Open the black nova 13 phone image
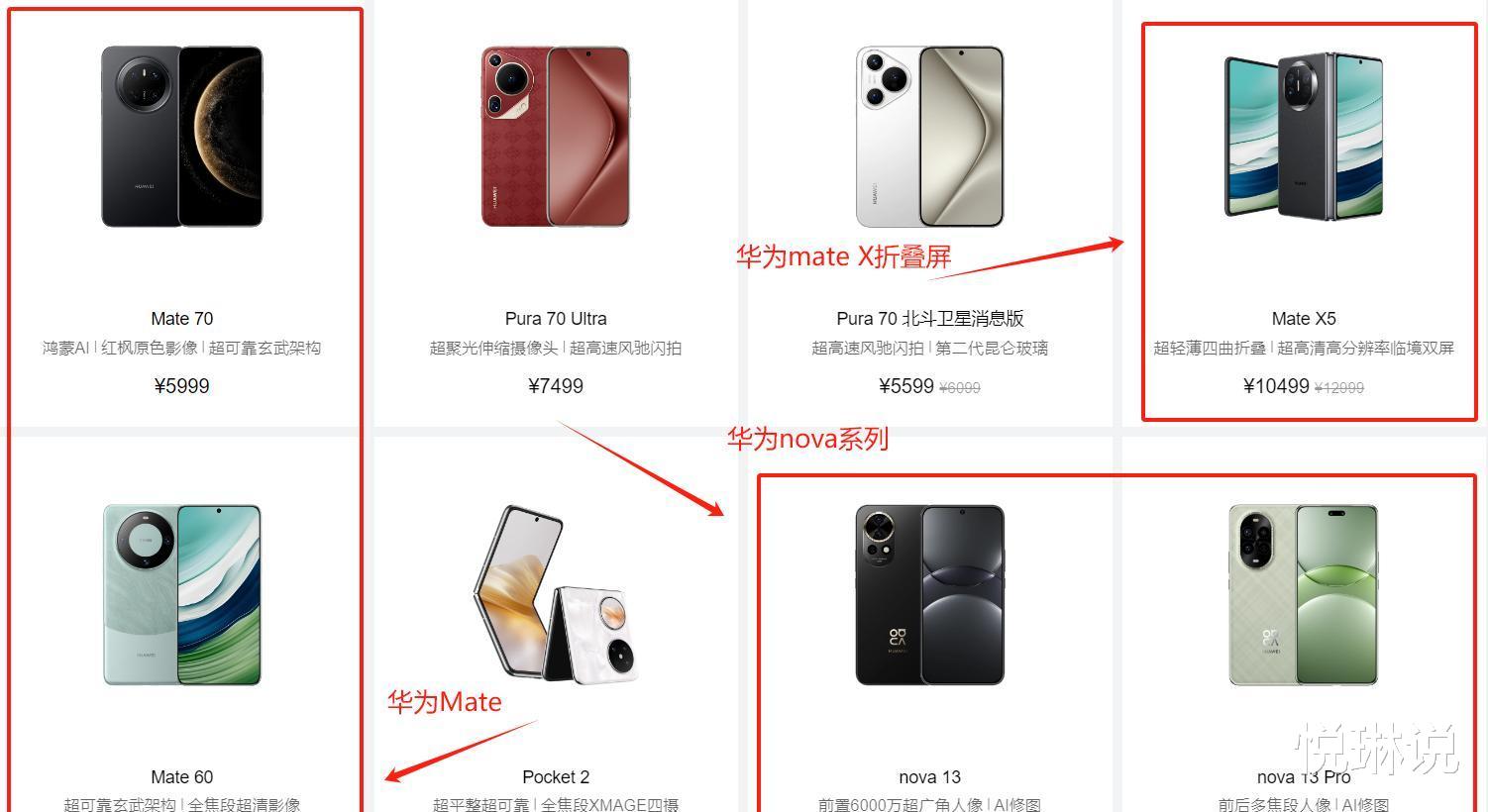1488x812 pixels. point(930,595)
